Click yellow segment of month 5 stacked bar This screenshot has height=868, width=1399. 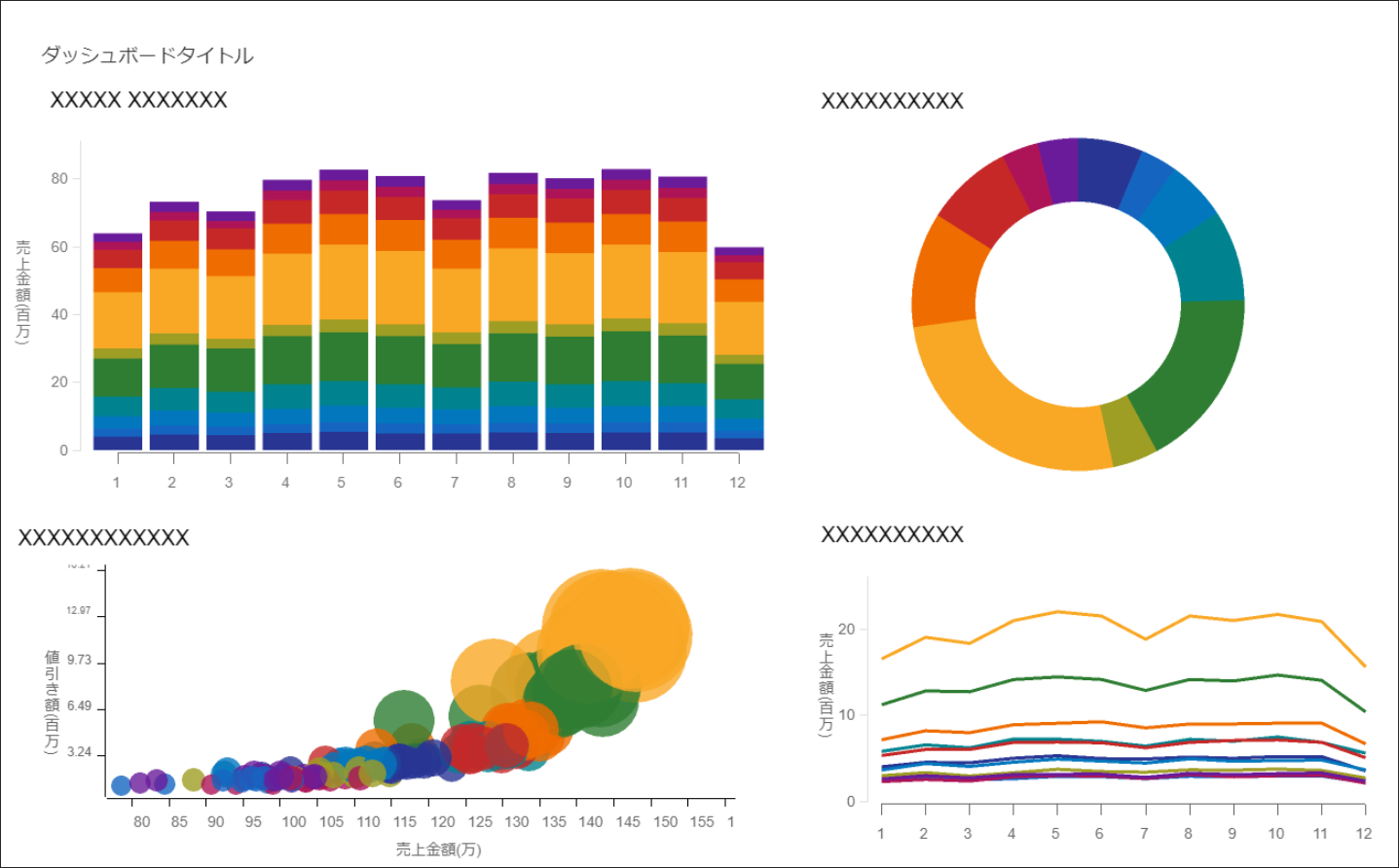[x=343, y=281]
